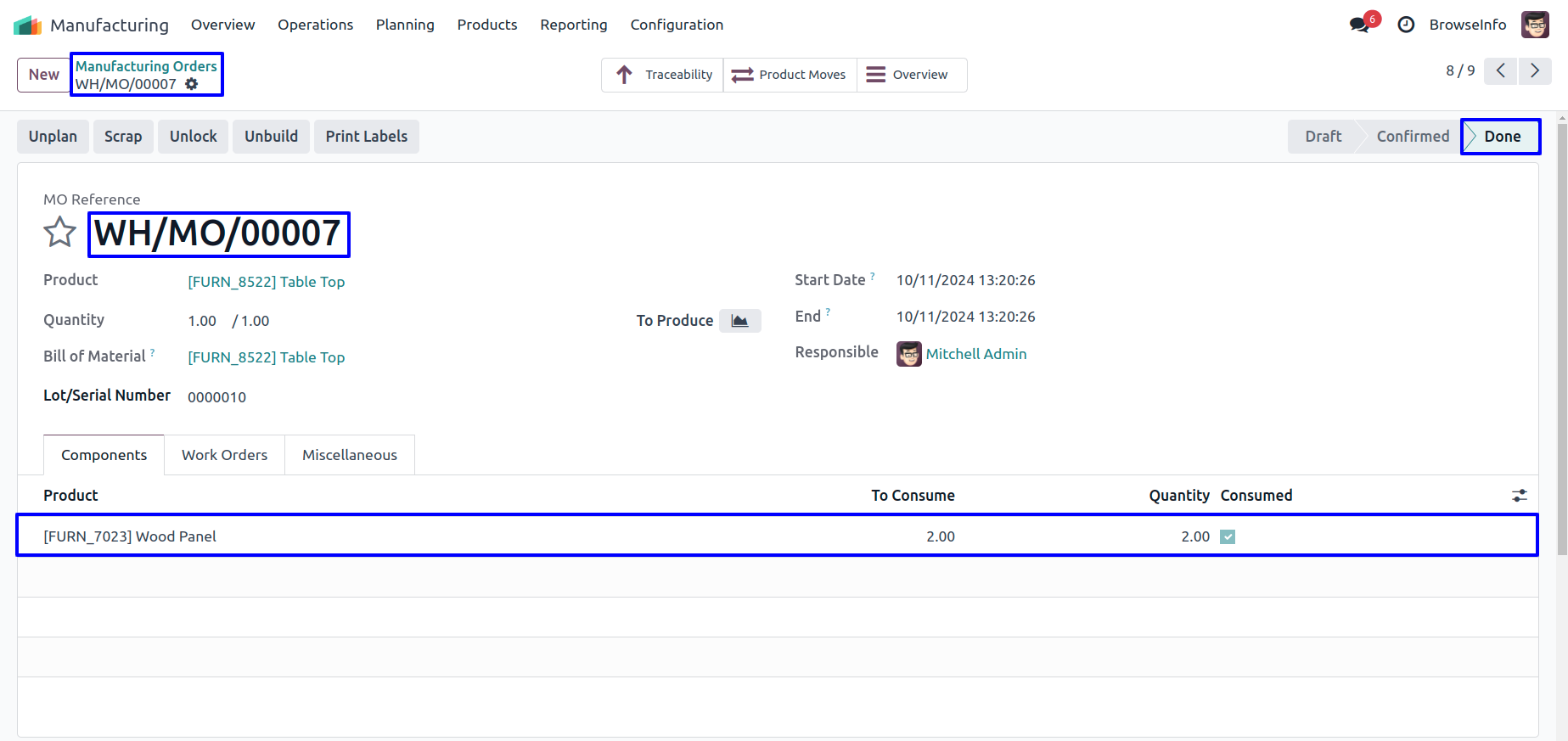Image resolution: width=1568 pixels, height=741 pixels.
Task: Expand the Reporting menu
Action: tap(573, 25)
